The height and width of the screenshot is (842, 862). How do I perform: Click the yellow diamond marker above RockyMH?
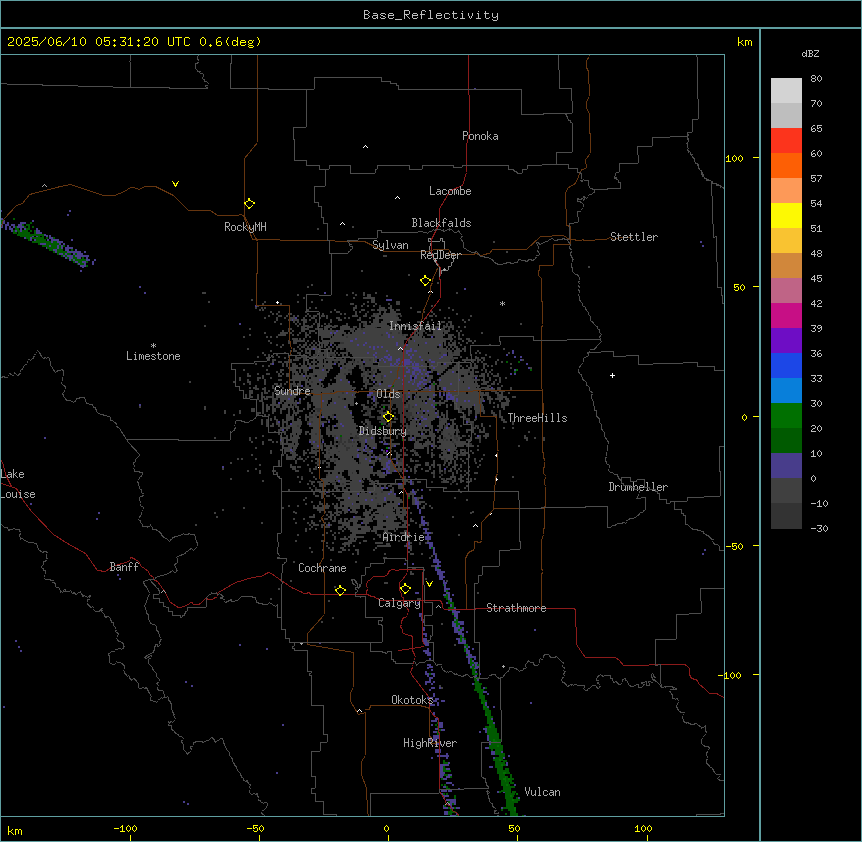pyautogui.click(x=249, y=204)
